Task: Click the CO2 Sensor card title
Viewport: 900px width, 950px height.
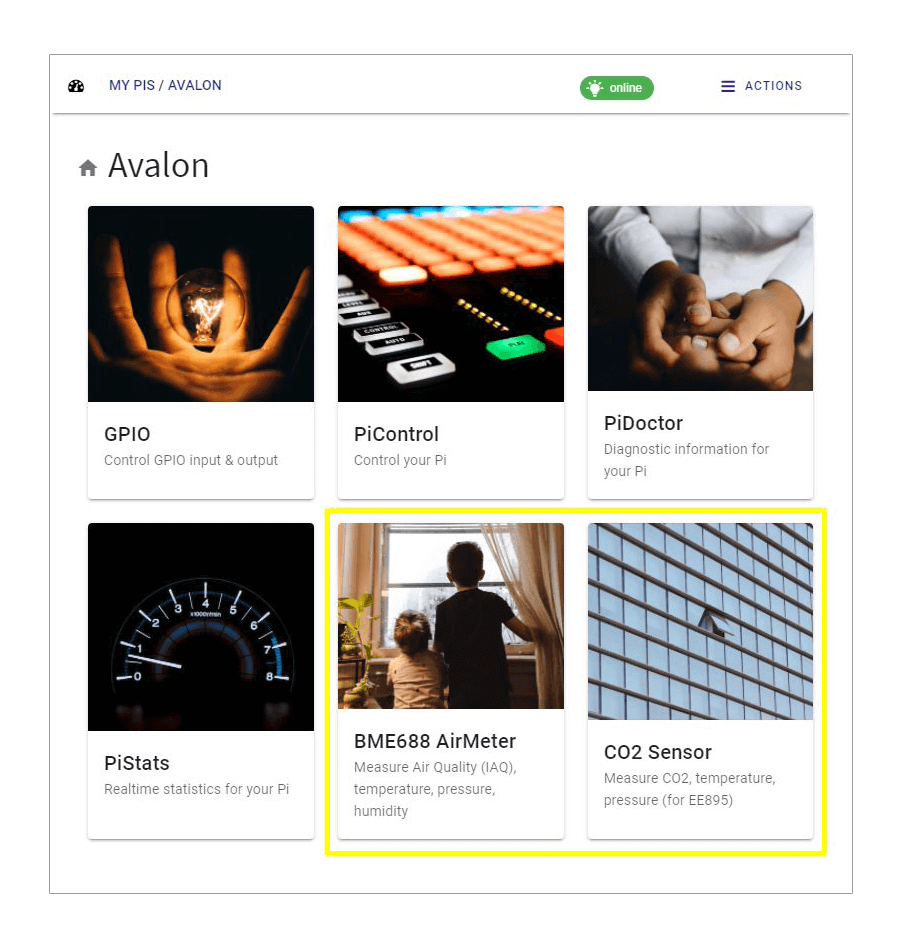Action: 657,752
